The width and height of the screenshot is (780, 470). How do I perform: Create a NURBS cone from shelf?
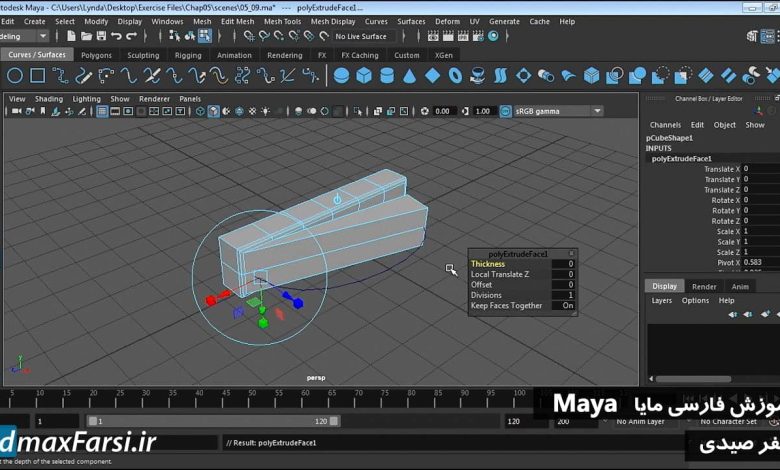tap(410, 75)
